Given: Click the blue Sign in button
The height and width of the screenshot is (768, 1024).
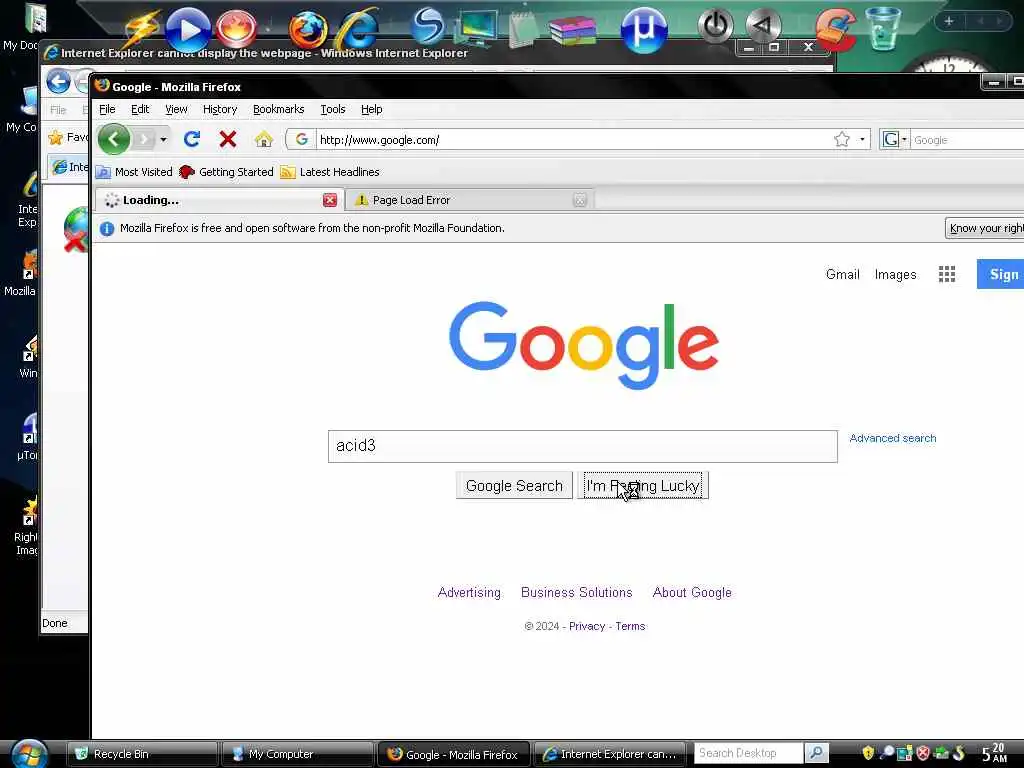Looking at the screenshot, I should [1000, 274].
